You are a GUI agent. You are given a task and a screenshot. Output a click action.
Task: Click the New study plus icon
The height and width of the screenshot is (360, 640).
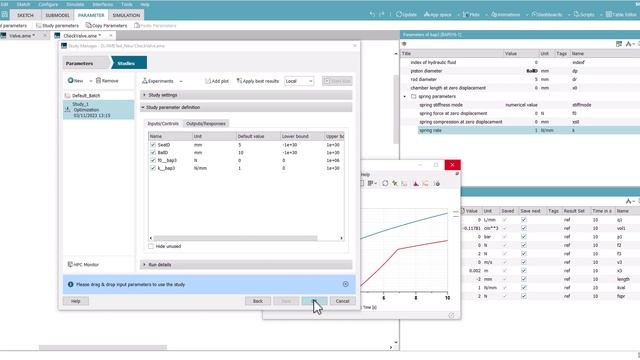coord(70,81)
